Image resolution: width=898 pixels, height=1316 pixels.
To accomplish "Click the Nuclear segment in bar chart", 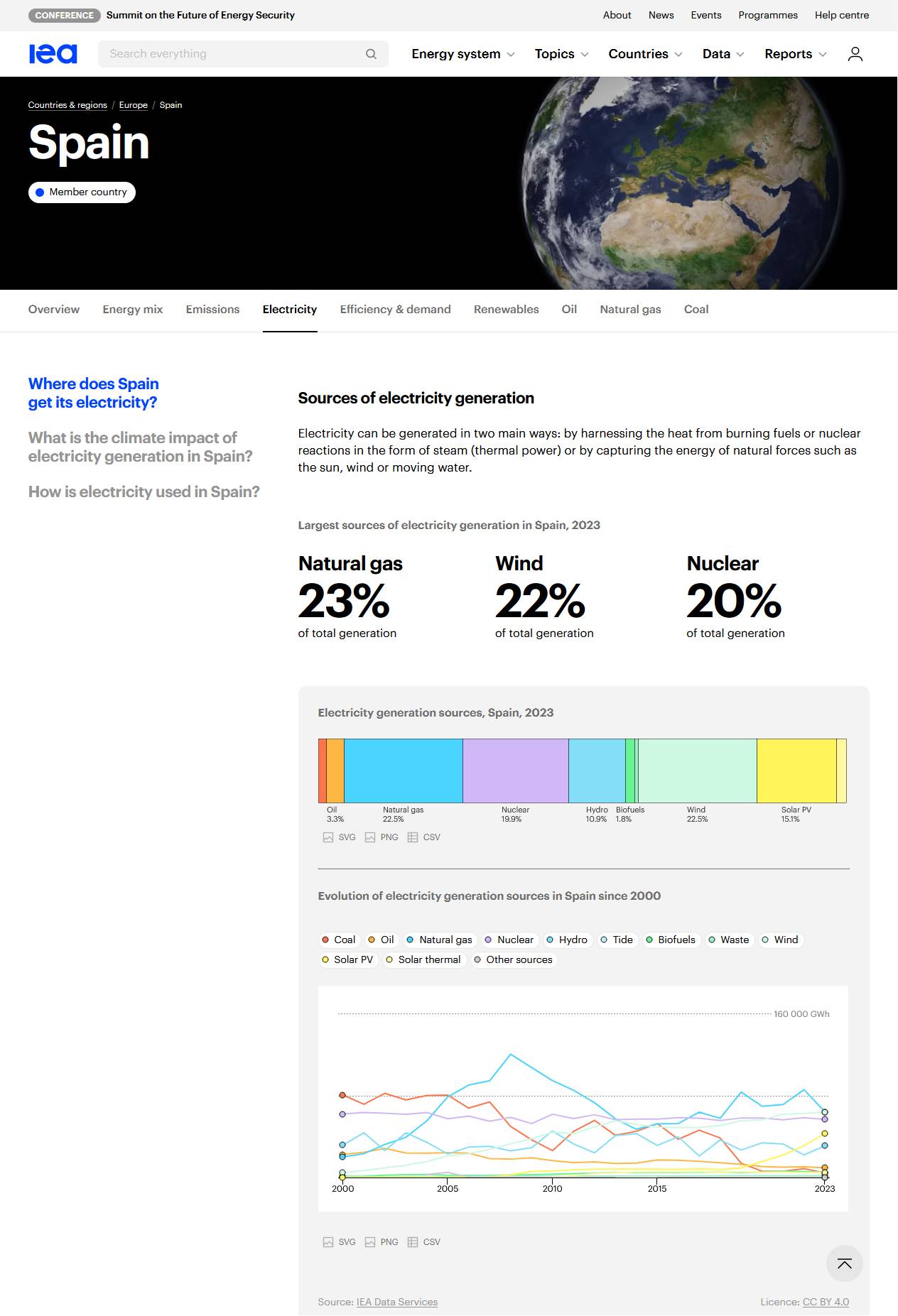I will click(516, 771).
